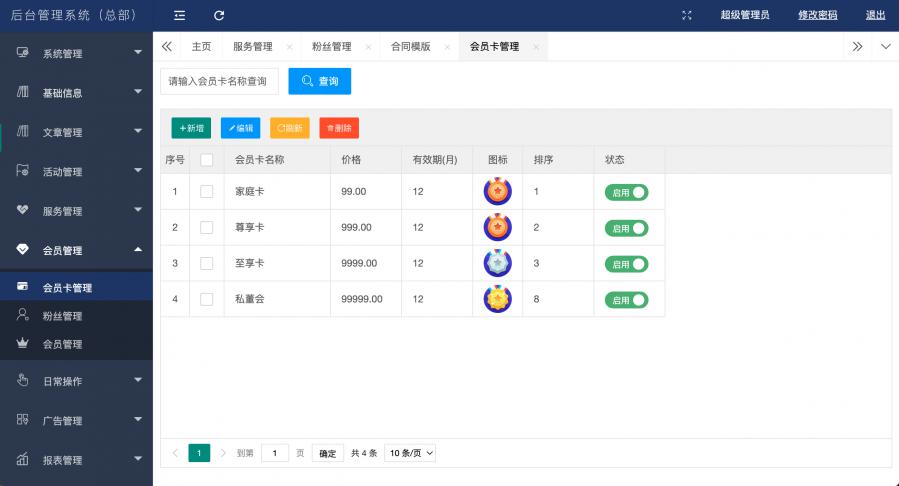
Task: Click the sidebar collapse menu icon
Action: pyautogui.click(x=180, y=15)
